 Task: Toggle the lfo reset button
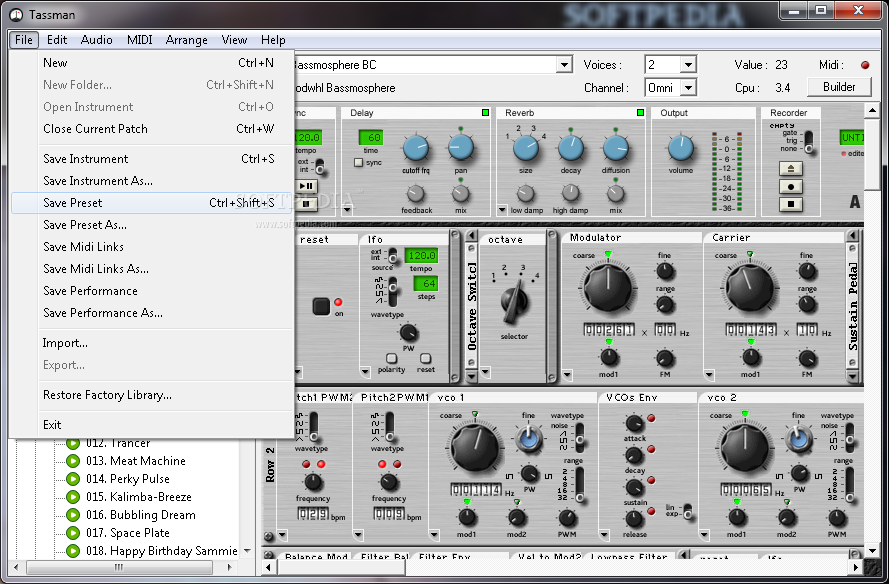click(x=425, y=359)
